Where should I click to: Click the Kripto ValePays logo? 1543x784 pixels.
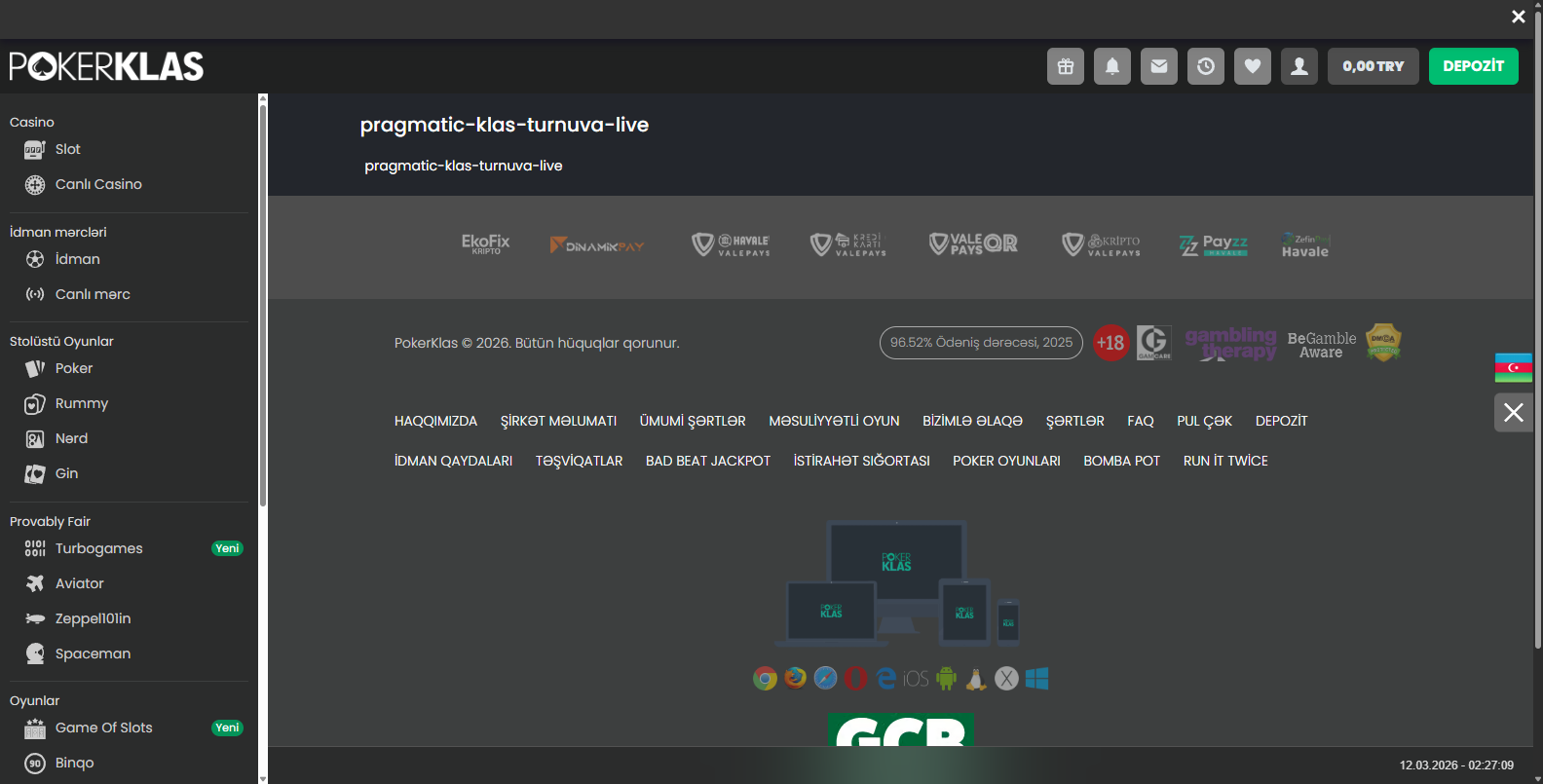(1102, 244)
